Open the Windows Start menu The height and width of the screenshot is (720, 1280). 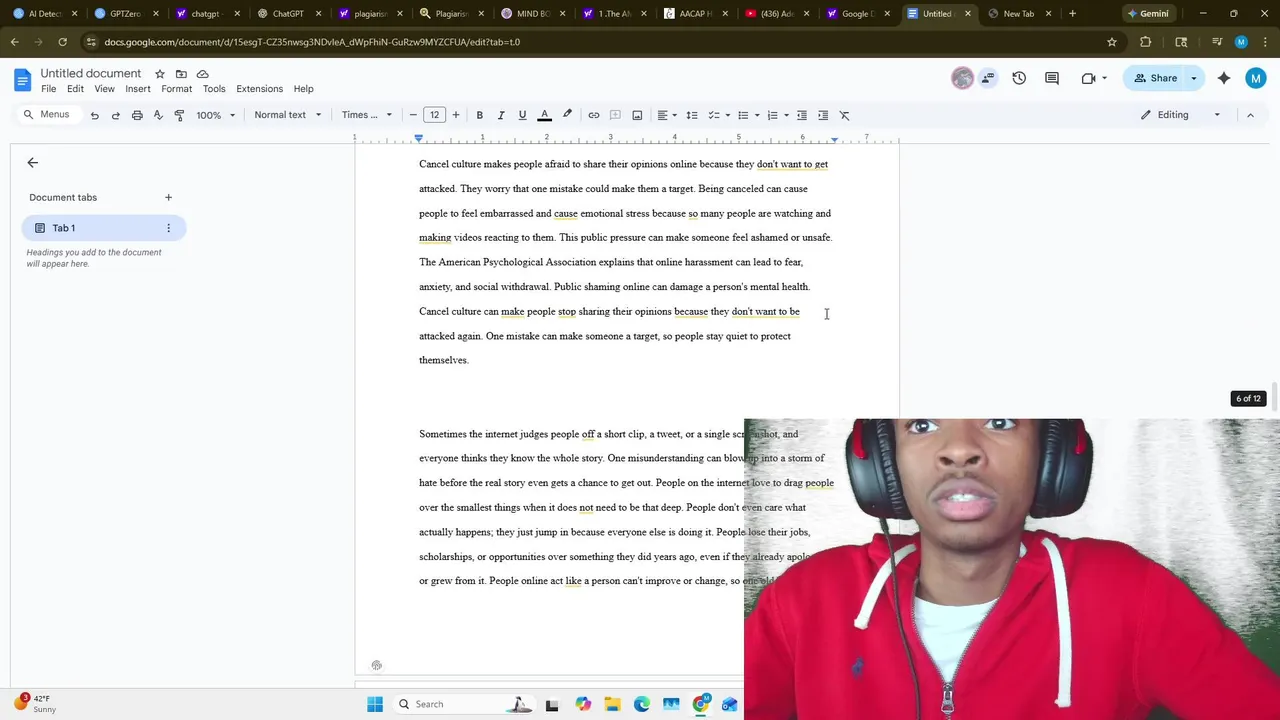point(375,704)
